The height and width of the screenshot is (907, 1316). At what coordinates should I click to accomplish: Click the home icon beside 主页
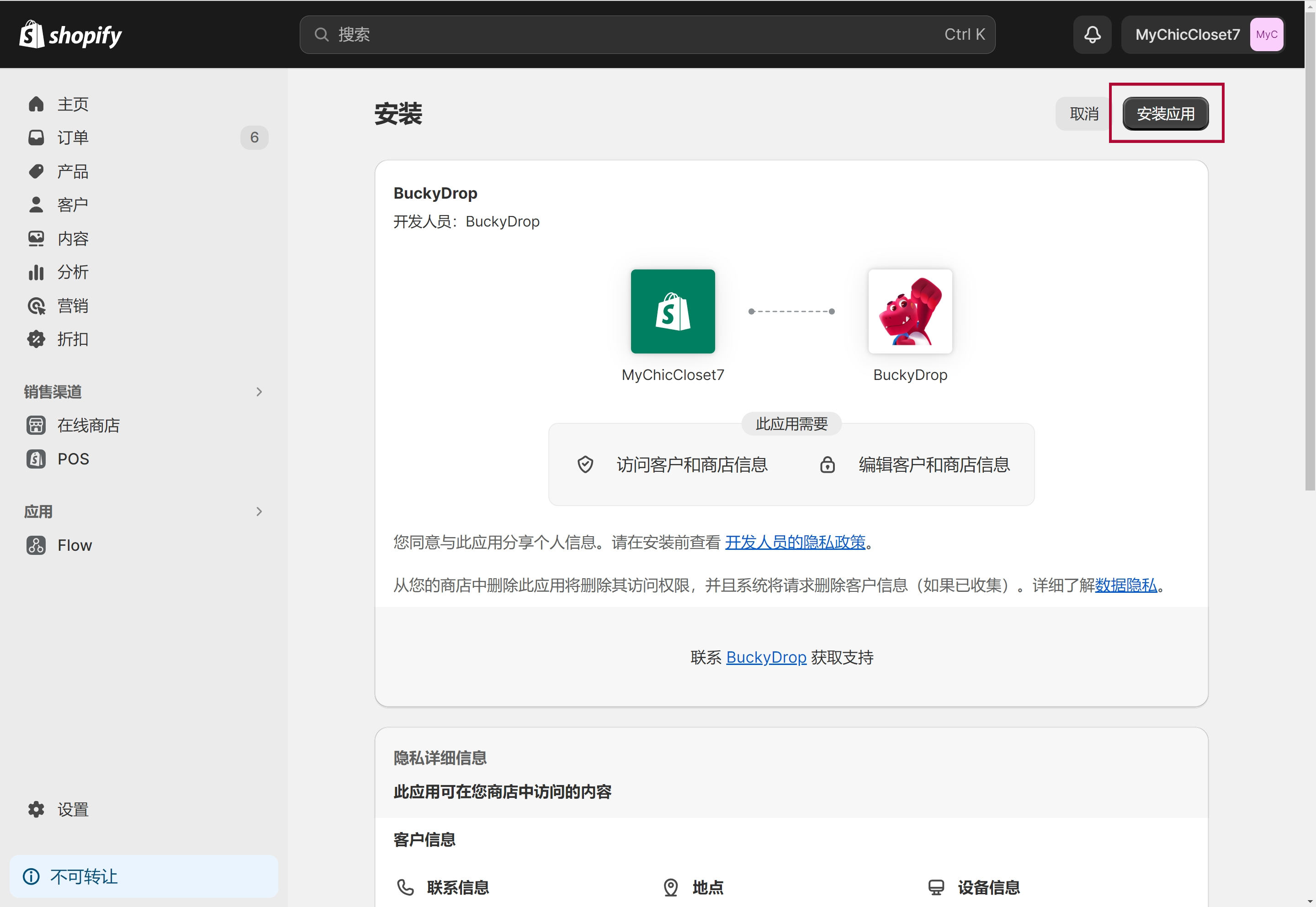pos(37,104)
